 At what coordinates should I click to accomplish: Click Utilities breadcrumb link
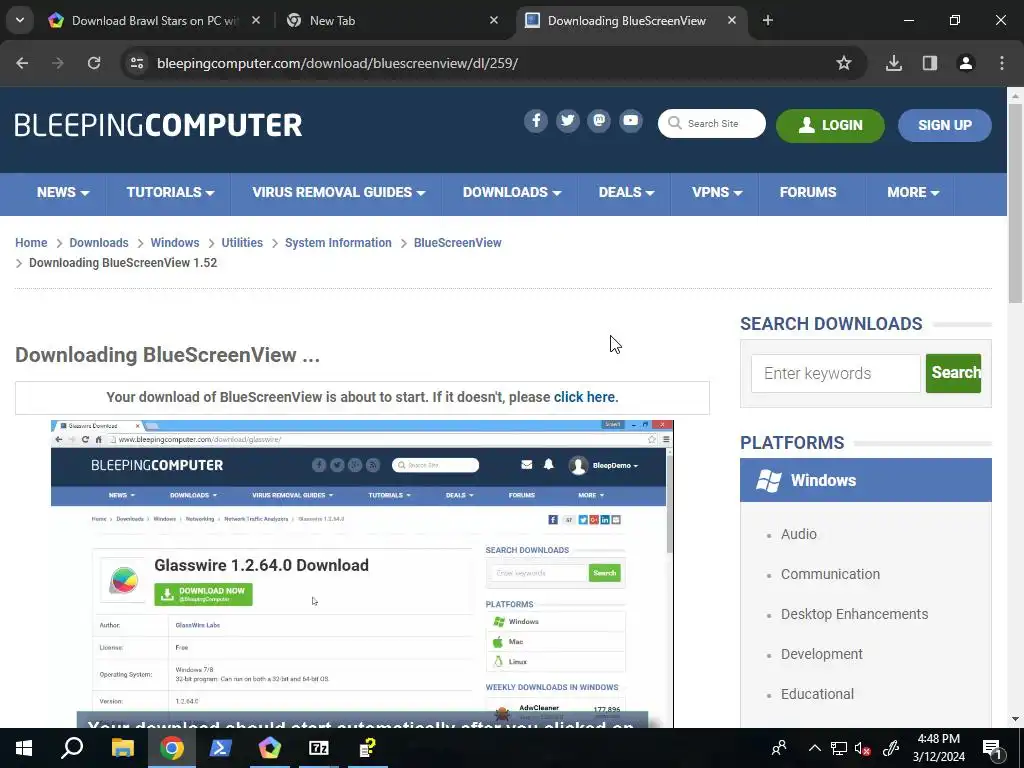(x=242, y=243)
